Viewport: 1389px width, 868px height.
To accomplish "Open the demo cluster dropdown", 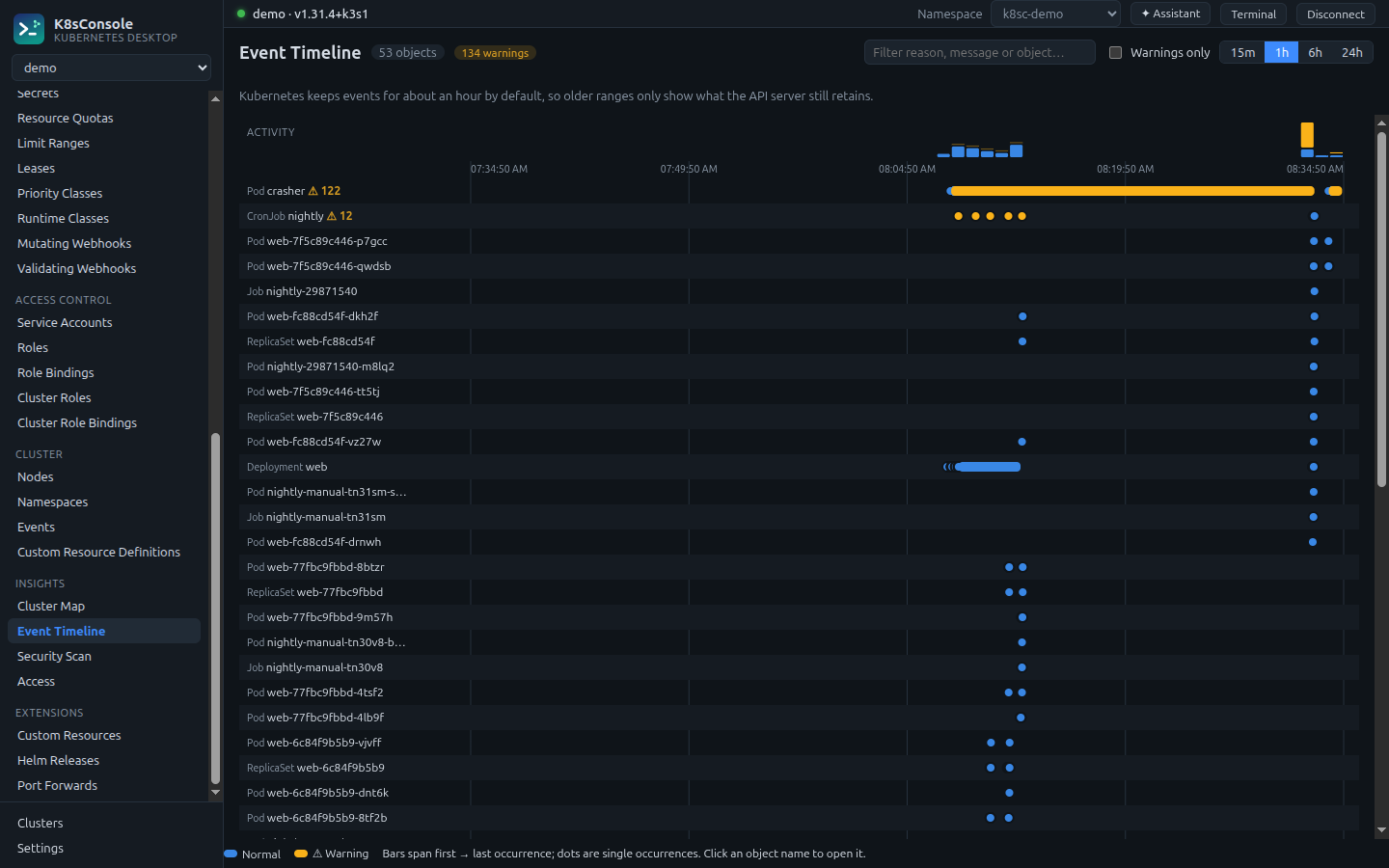I will point(111,68).
